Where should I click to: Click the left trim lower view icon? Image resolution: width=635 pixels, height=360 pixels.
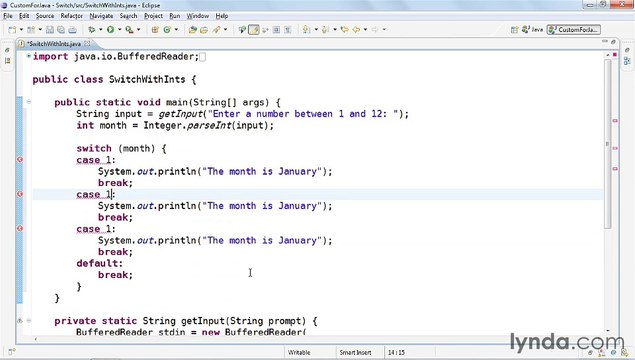pyautogui.click(x=7, y=60)
